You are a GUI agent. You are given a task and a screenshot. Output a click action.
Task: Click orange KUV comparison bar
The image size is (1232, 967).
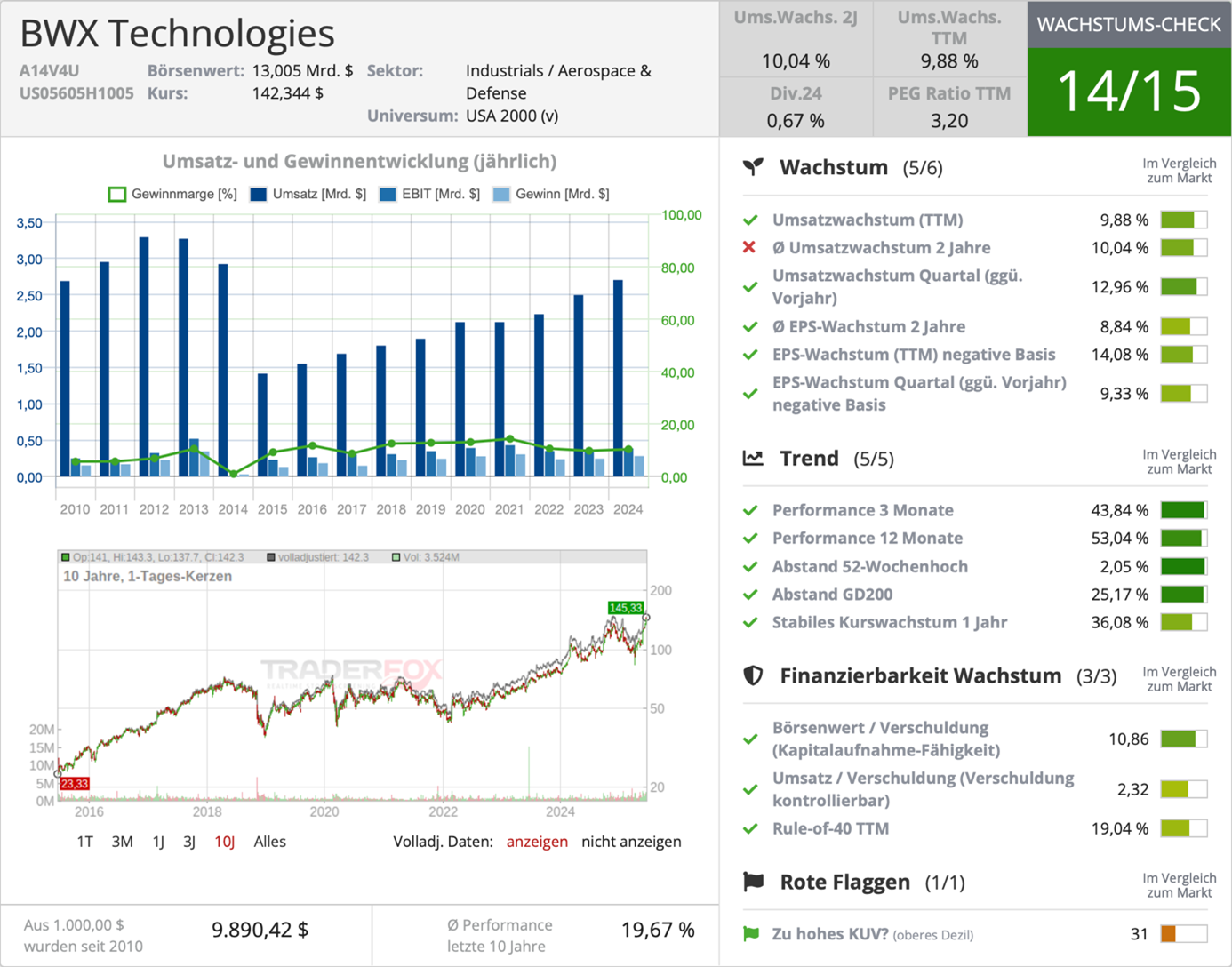(1183, 934)
